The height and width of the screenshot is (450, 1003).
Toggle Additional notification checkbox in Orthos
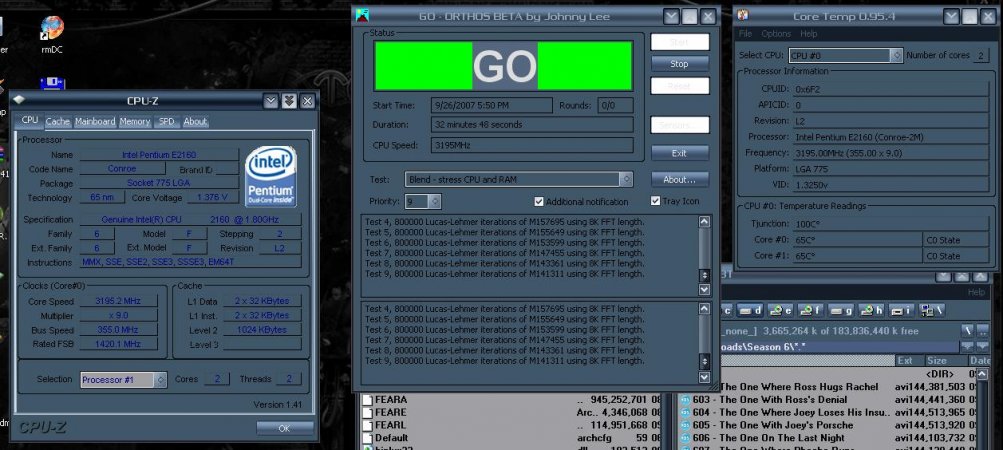point(539,202)
